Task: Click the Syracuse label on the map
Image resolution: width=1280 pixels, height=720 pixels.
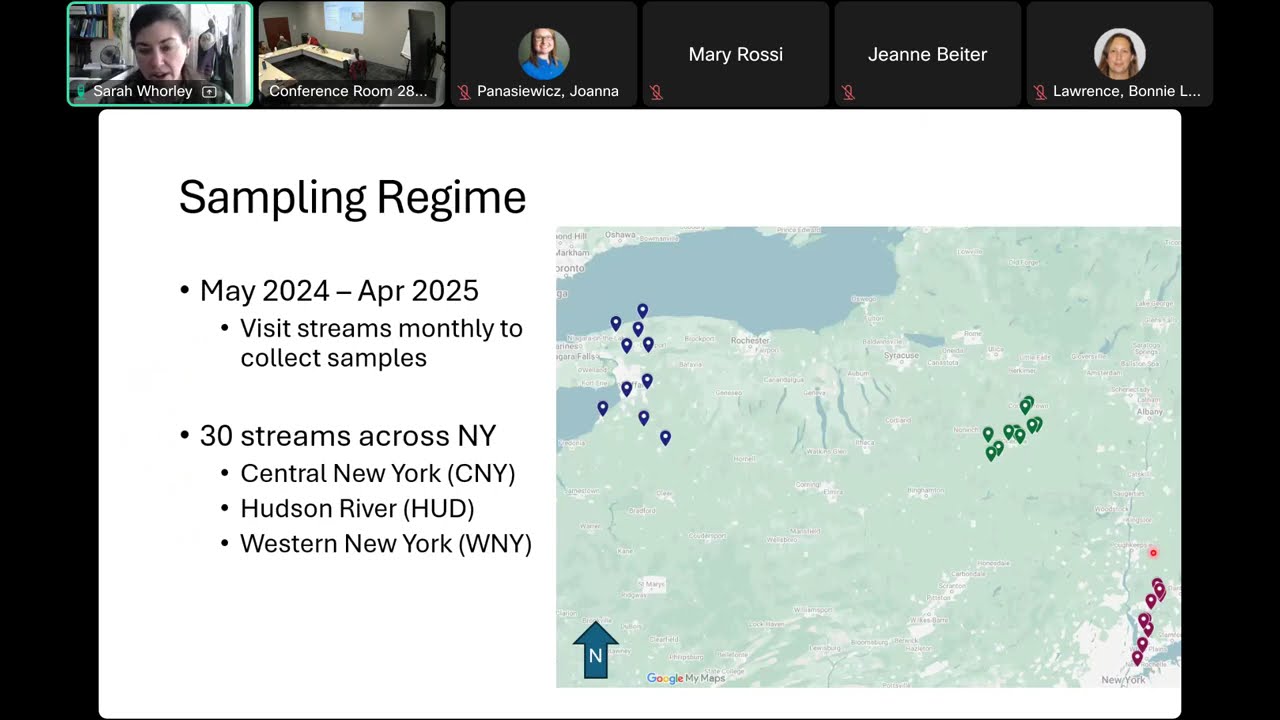Action: (x=901, y=355)
